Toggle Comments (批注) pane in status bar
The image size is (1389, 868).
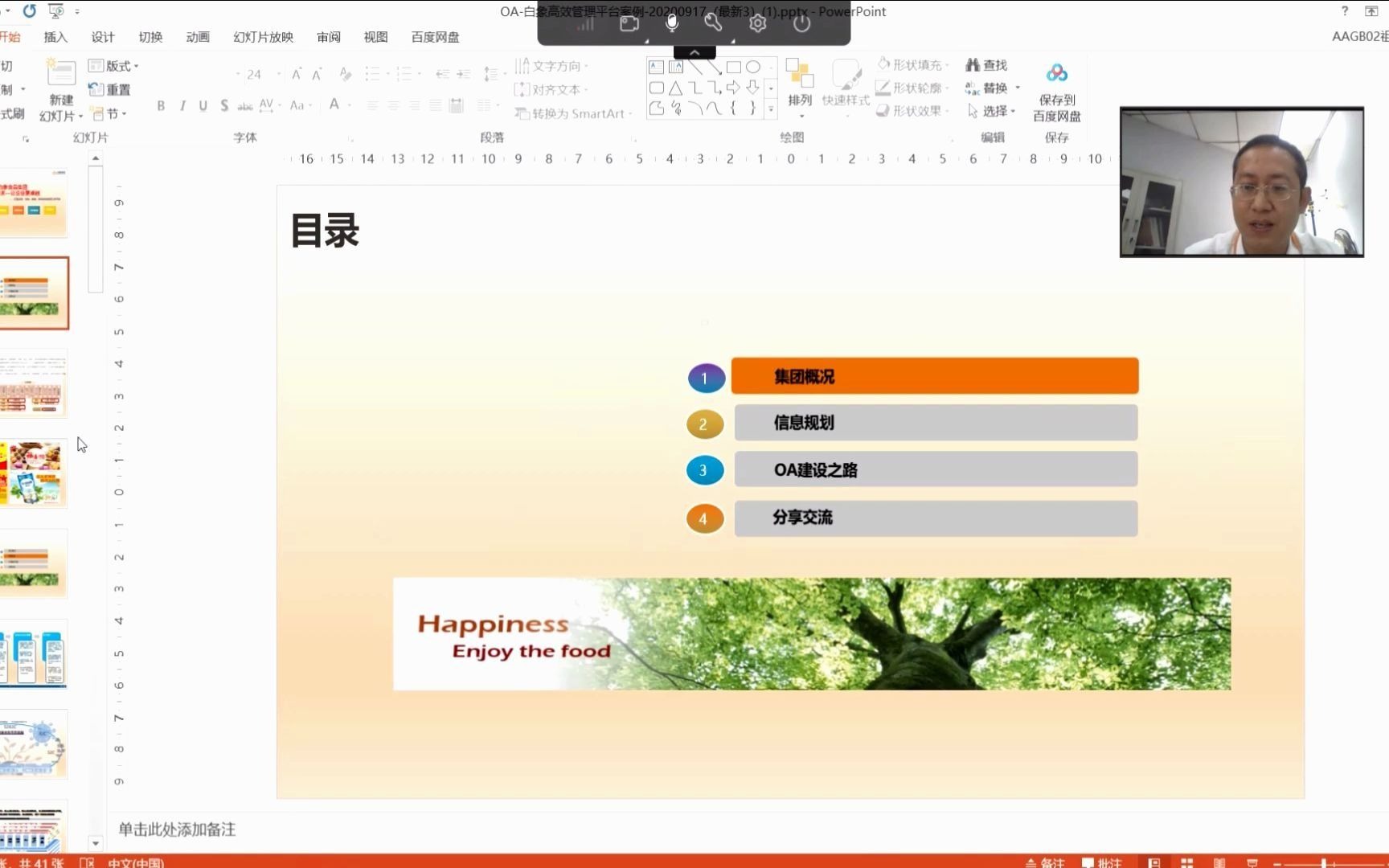click(1102, 862)
